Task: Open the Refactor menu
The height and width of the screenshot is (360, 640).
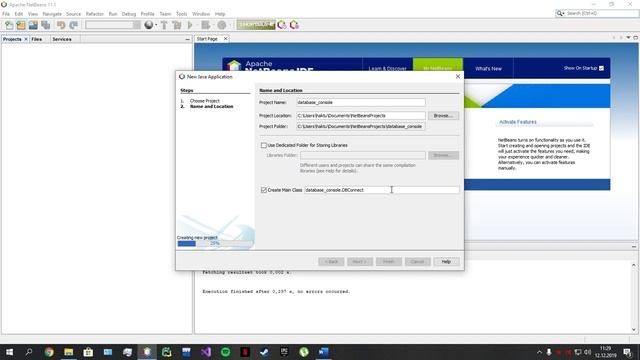Action: (95, 14)
